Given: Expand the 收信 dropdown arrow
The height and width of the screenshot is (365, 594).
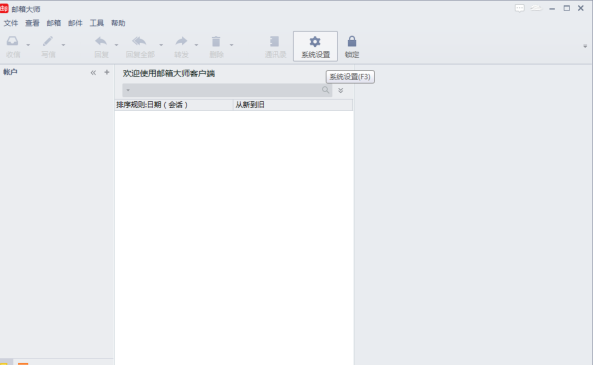Looking at the screenshot, I should pos(28,45).
